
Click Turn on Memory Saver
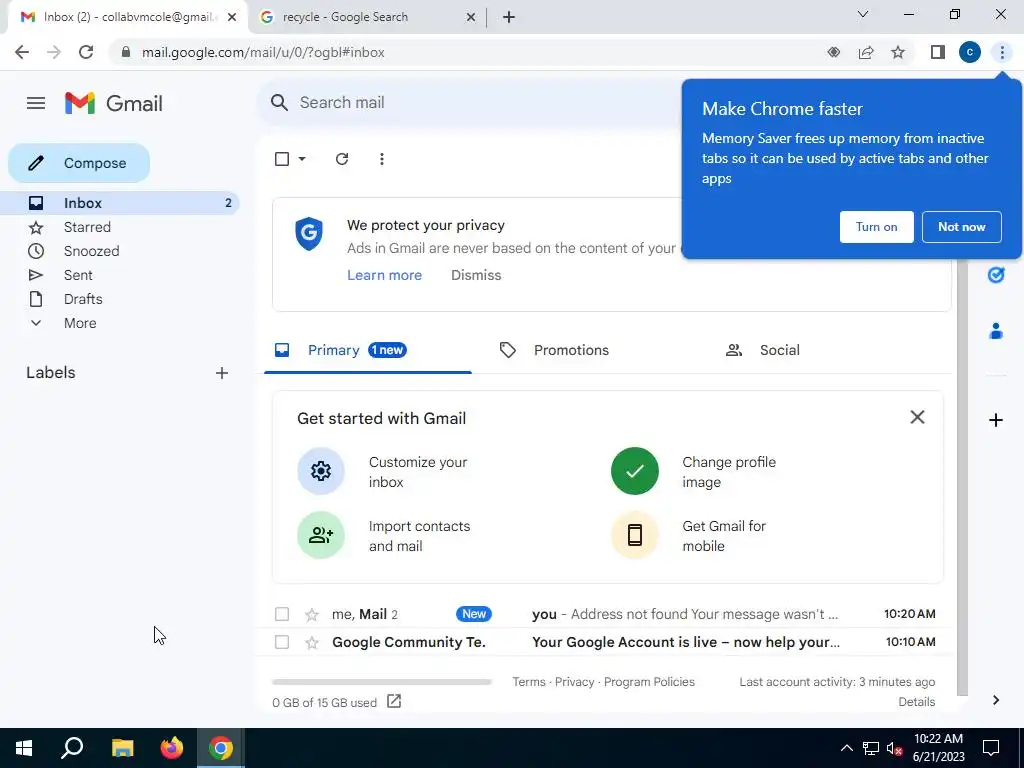(x=876, y=227)
